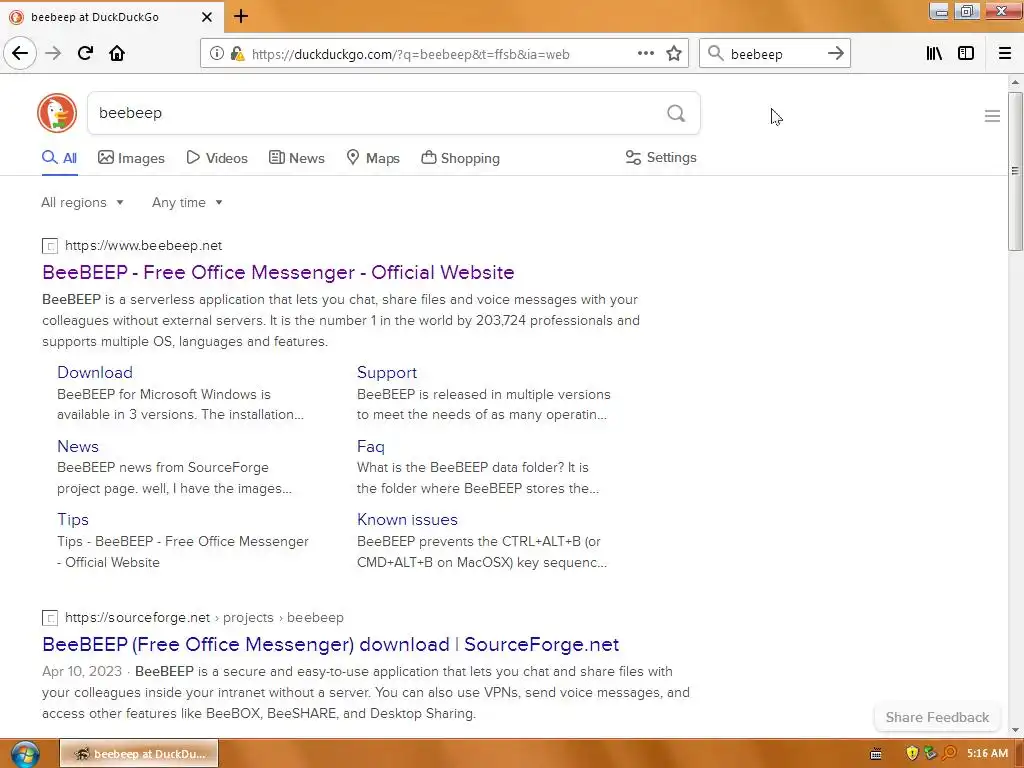The height and width of the screenshot is (768, 1024).
Task: Open a new tab with plus button
Action: pos(241,16)
